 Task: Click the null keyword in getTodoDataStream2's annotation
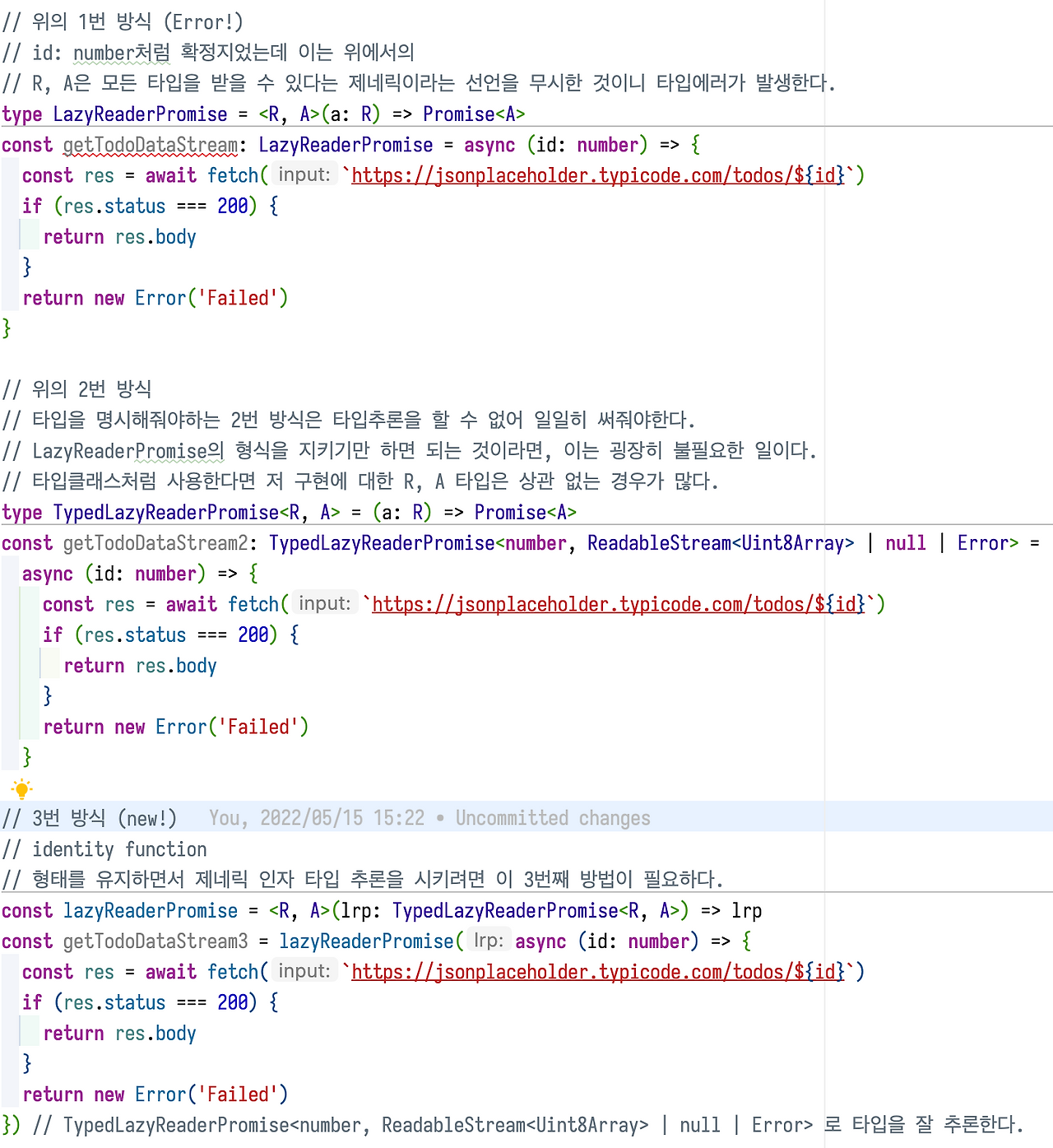pyautogui.click(x=905, y=543)
